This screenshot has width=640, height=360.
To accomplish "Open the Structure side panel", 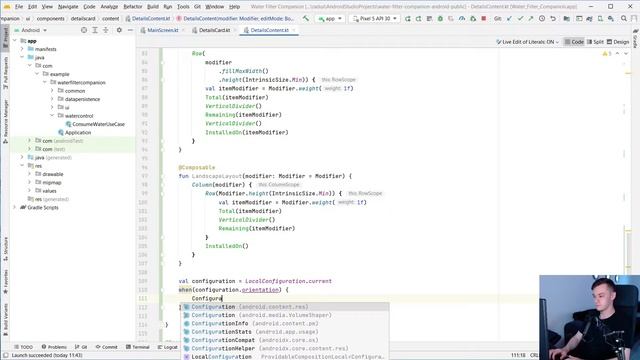I will point(5,249).
